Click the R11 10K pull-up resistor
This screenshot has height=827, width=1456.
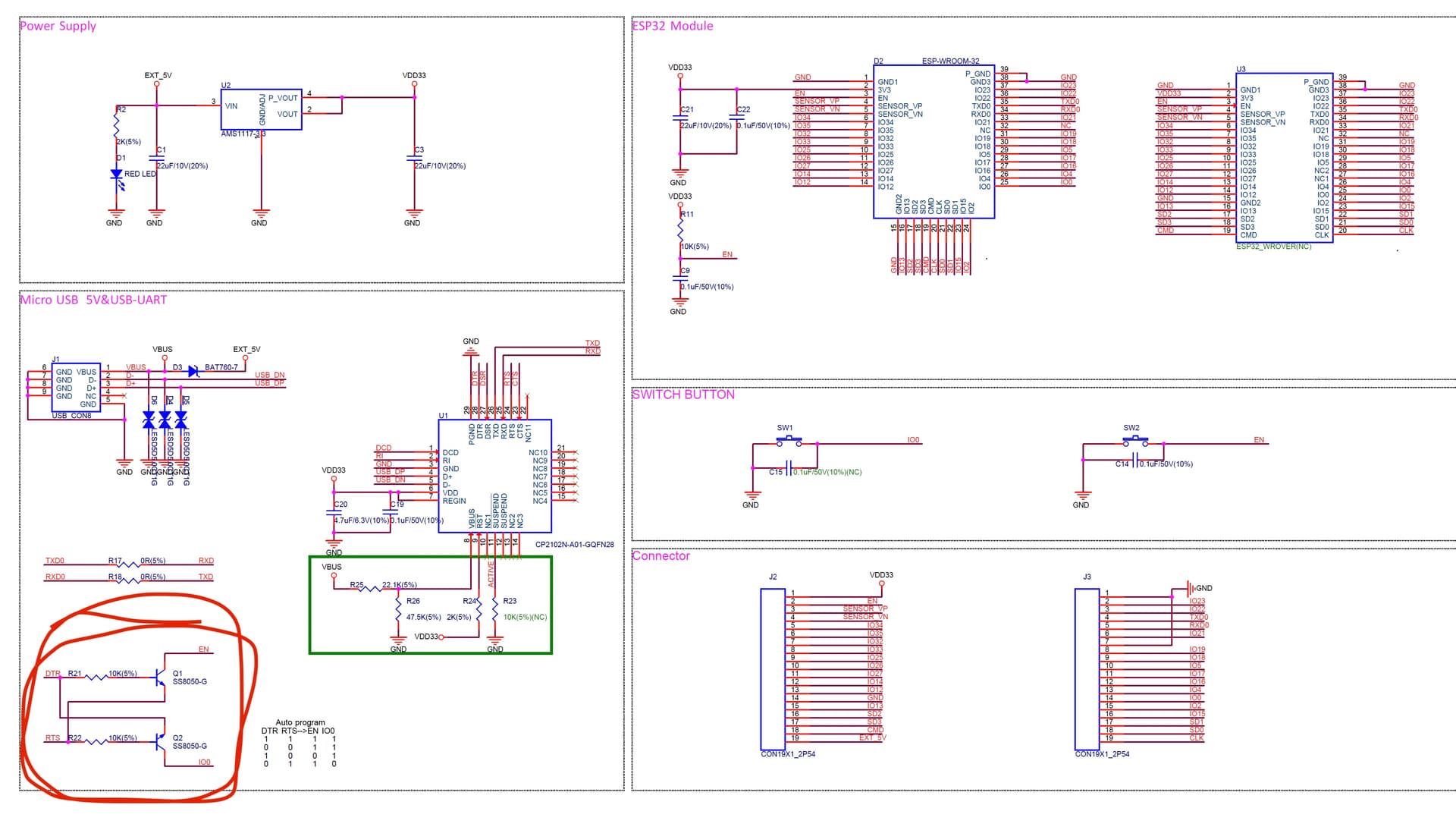click(681, 231)
